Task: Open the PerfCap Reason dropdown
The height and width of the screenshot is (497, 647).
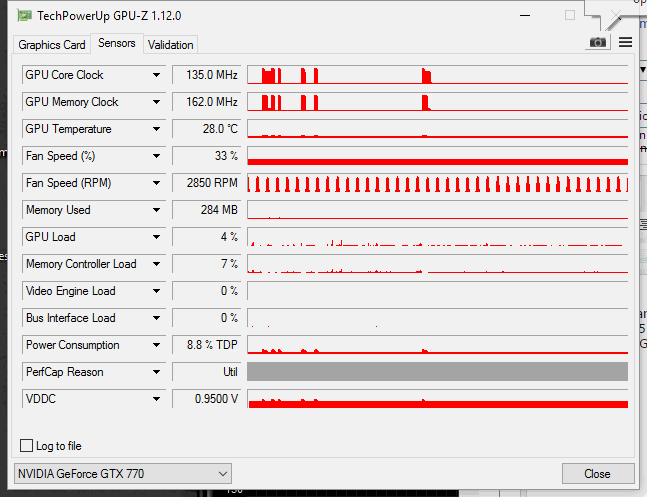Action: 156,372
